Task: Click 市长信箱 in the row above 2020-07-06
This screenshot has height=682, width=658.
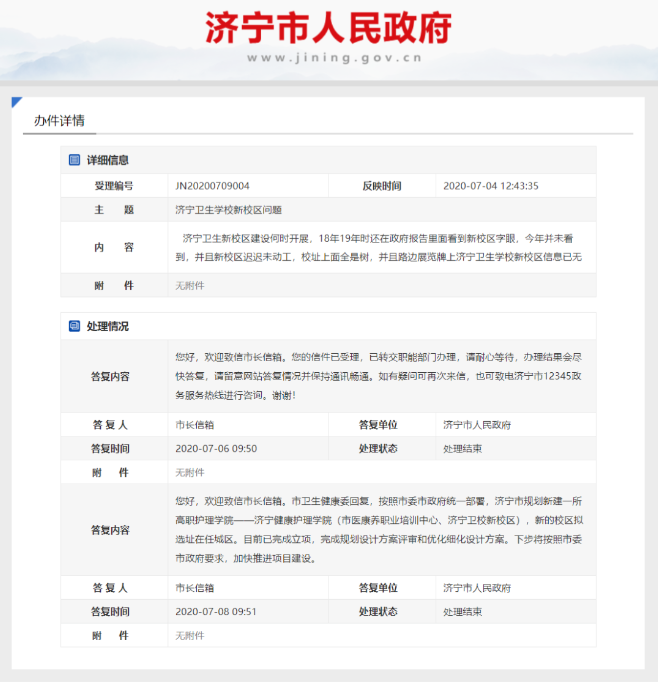Action: (194, 425)
